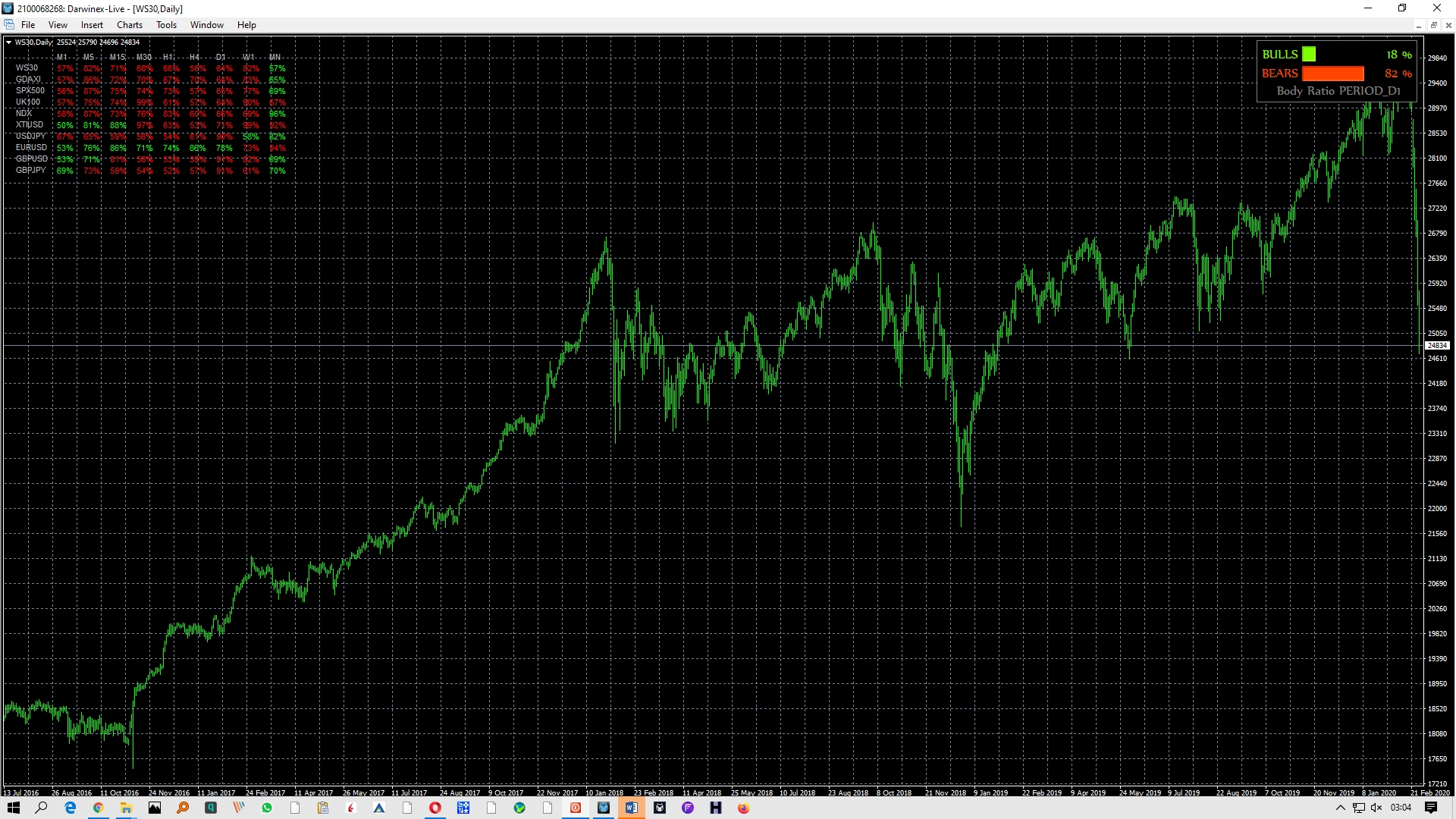
Task: Click the orange BEARS percentage bar
Action: [x=1332, y=74]
